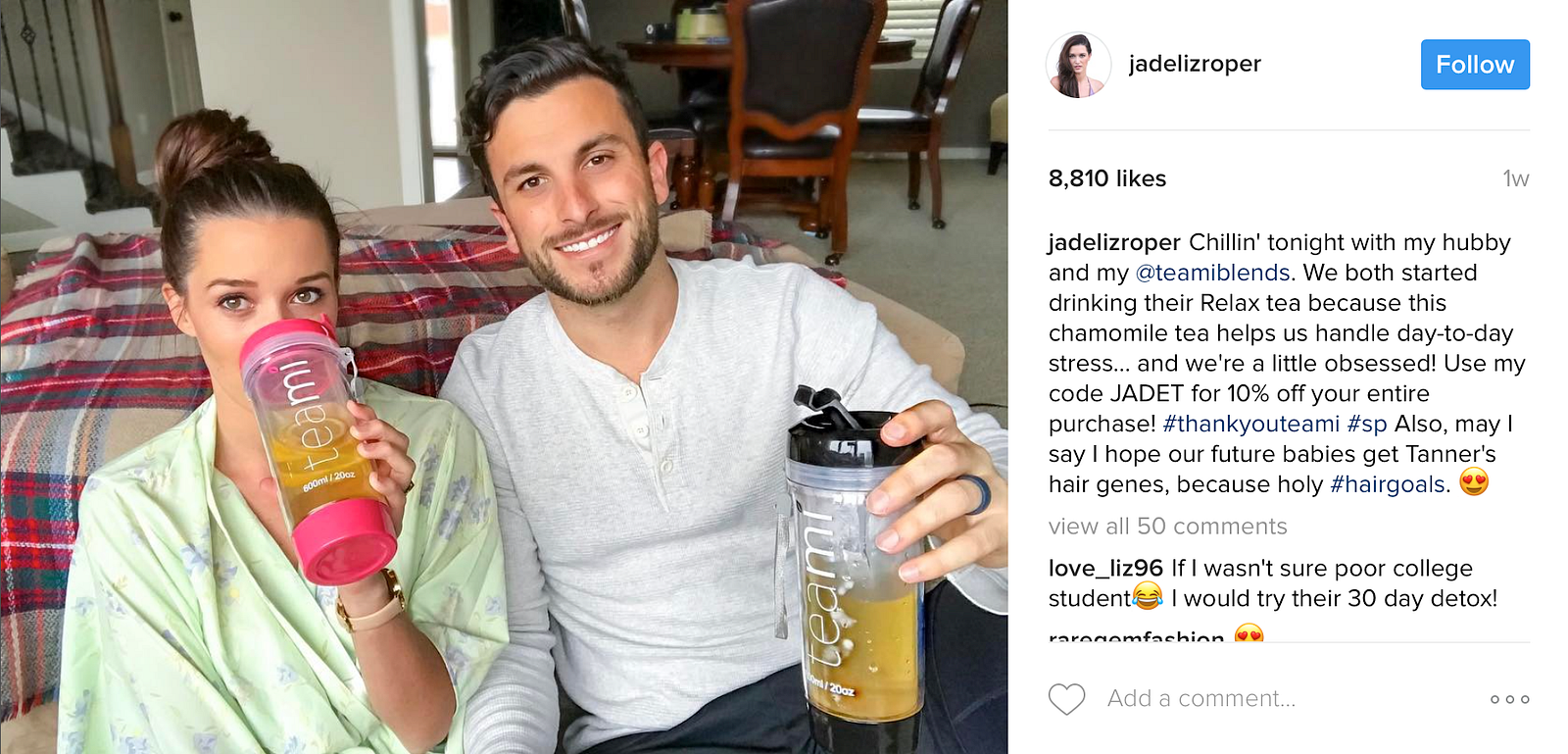
Task: Click jadelizroper username in the caption
Action: coord(1114,242)
